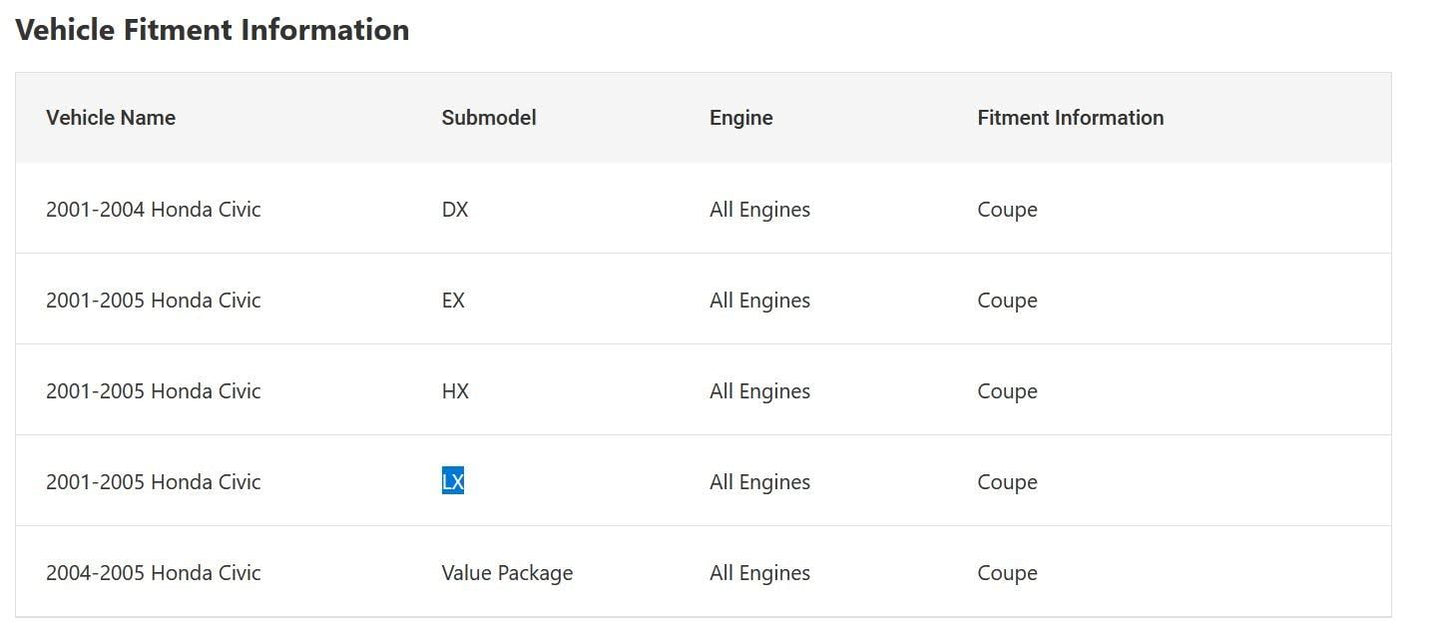
Task: Click the Engine column header
Action: click(741, 118)
